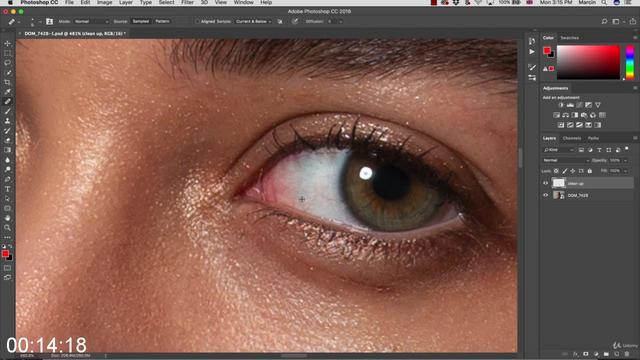Screen dimensions: 640x360
Task: Open the Layer menu
Action: point(126,2)
